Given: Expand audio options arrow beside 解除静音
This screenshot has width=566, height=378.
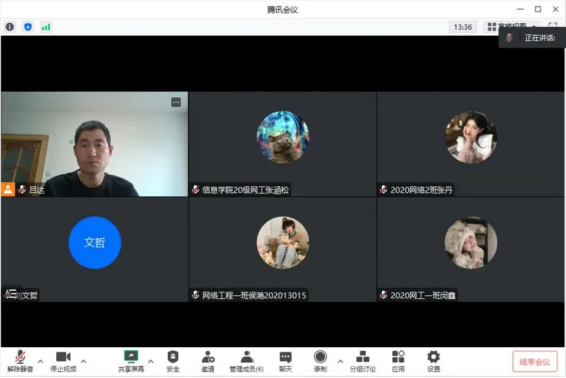Looking at the screenshot, I should tap(40, 361).
